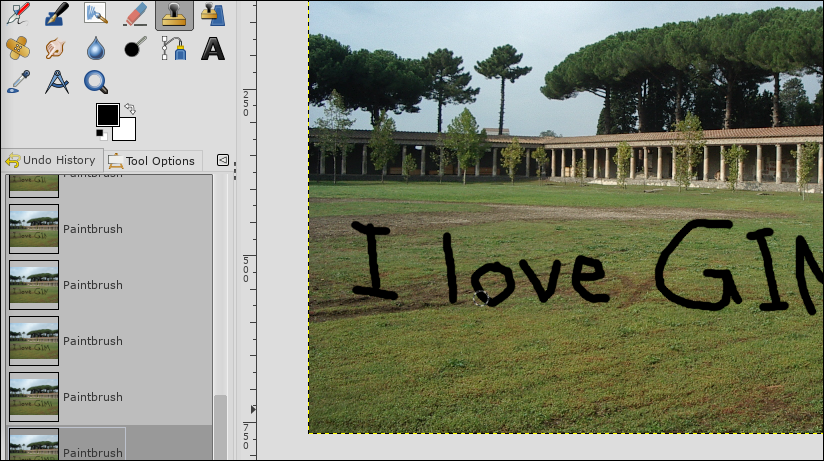Select the Eraser tool
This screenshot has width=824, height=461.
coord(135,14)
